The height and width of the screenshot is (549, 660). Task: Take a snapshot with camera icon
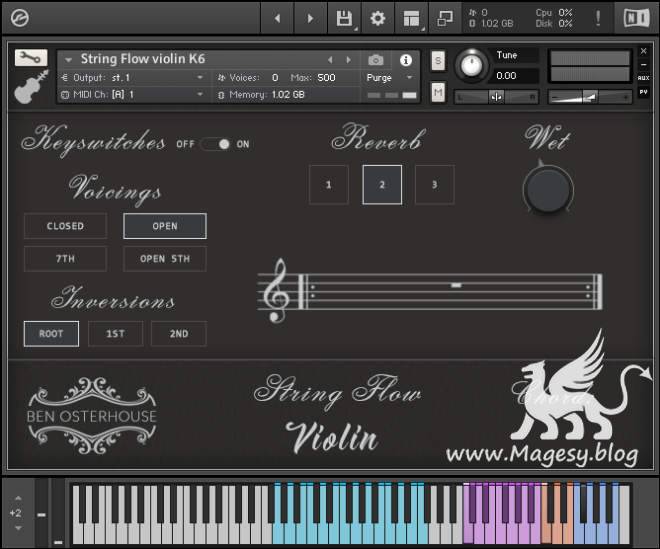376,60
